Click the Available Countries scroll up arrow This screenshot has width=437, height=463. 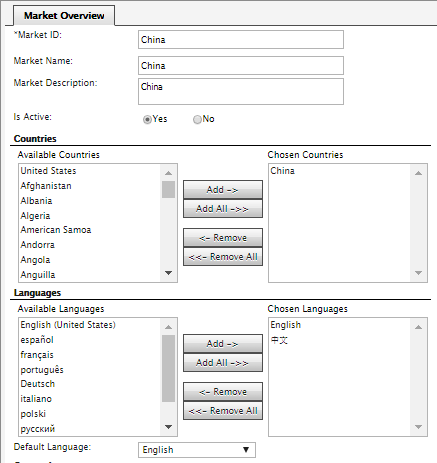click(169, 173)
